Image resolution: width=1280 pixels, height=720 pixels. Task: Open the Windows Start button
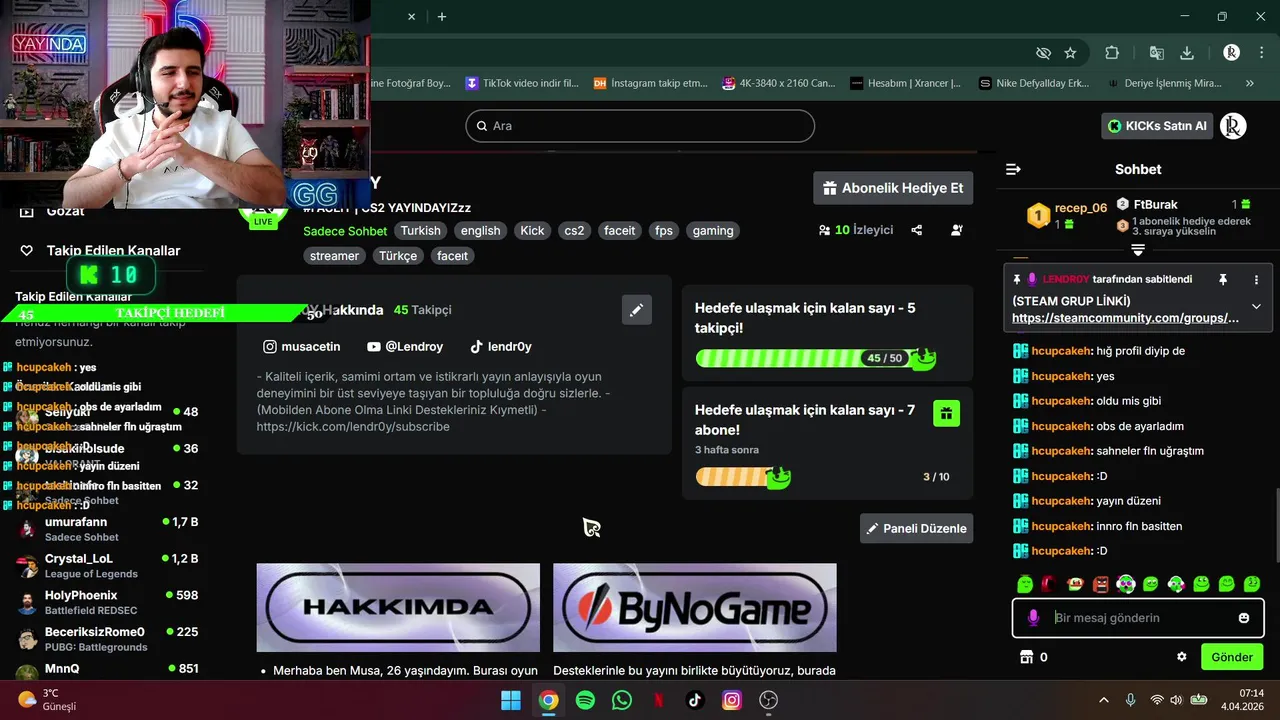(511, 700)
